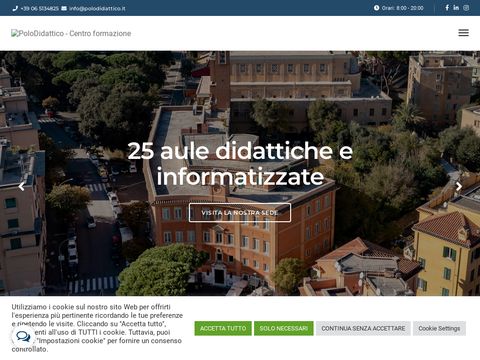Click the opening hours text 8:00 - 20:00
Image resolution: width=480 pixels, height=360 pixels.
(x=403, y=8)
